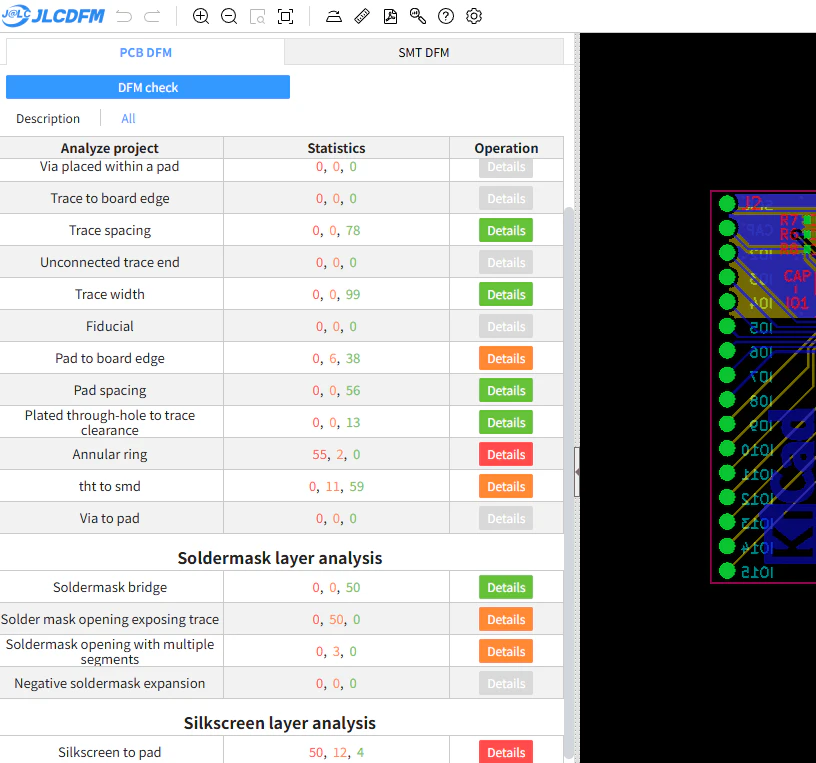Click the green pad next to IO15

pos(727,571)
